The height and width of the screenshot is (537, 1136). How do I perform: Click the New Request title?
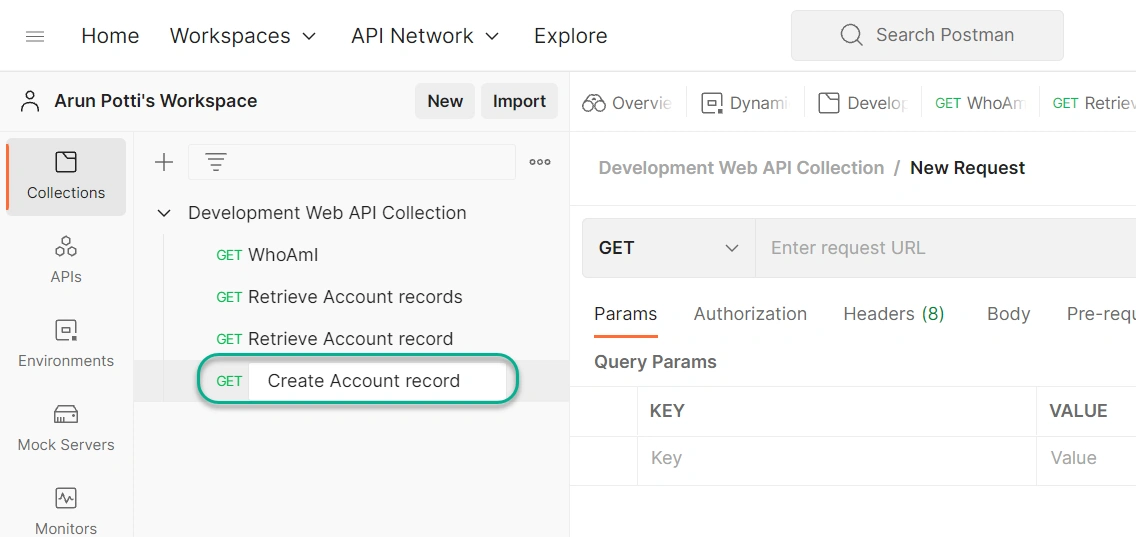click(967, 168)
